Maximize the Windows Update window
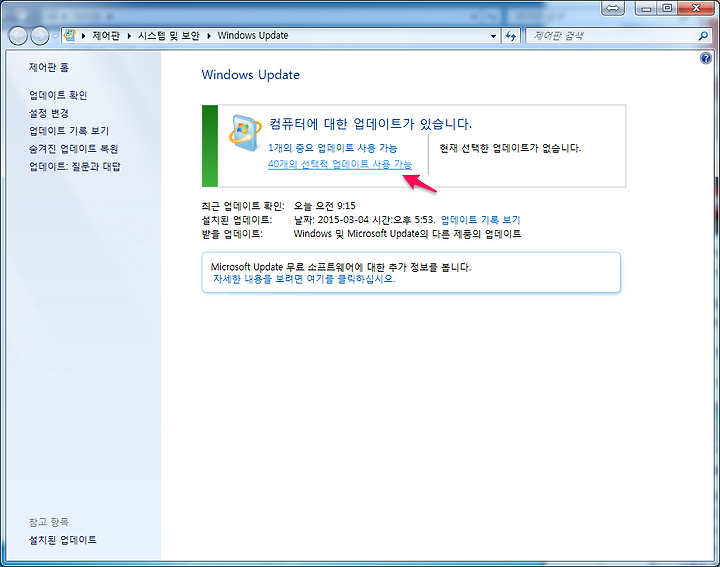This screenshot has height=567, width=720. pos(667,8)
